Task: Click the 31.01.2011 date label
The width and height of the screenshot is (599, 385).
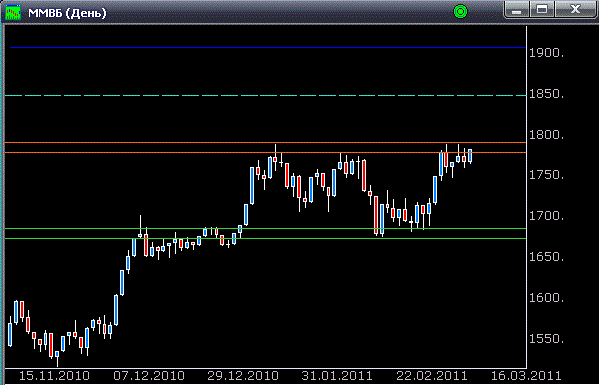Action: click(x=337, y=375)
